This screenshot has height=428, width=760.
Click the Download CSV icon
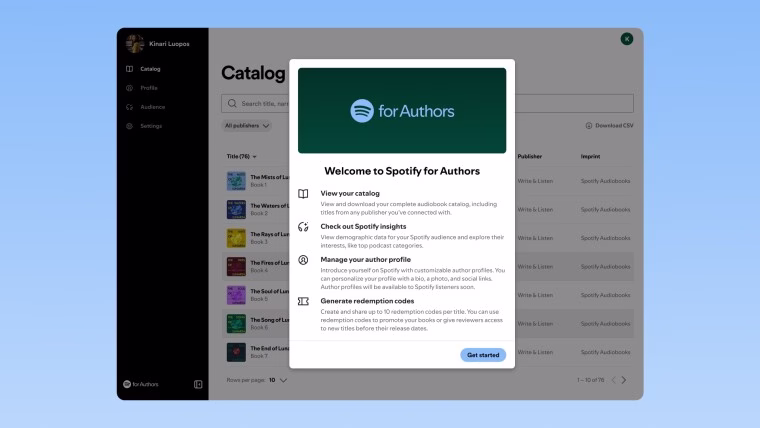pos(588,126)
